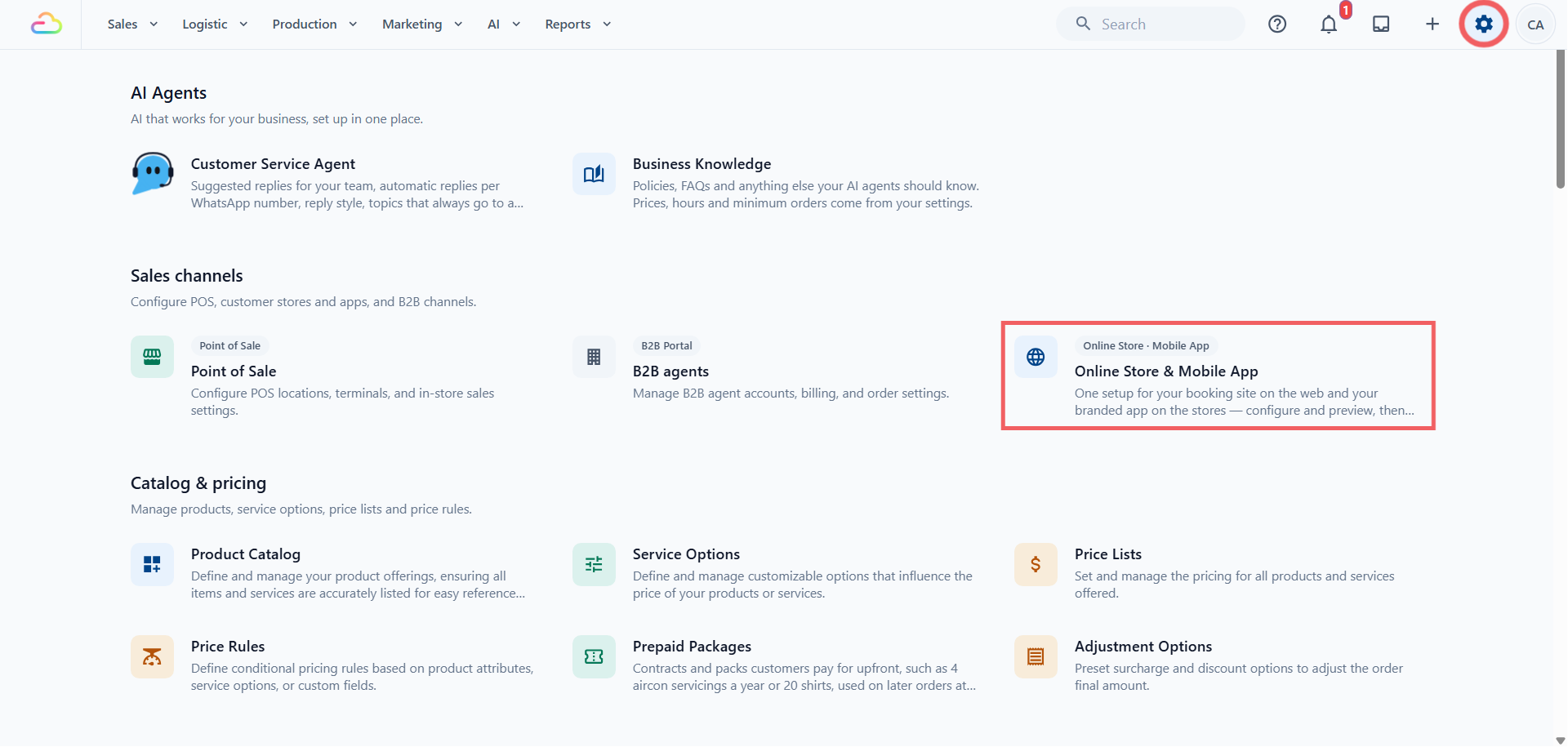Click the plus icon to create new
This screenshot has height=747, width=1568.
[x=1432, y=24]
